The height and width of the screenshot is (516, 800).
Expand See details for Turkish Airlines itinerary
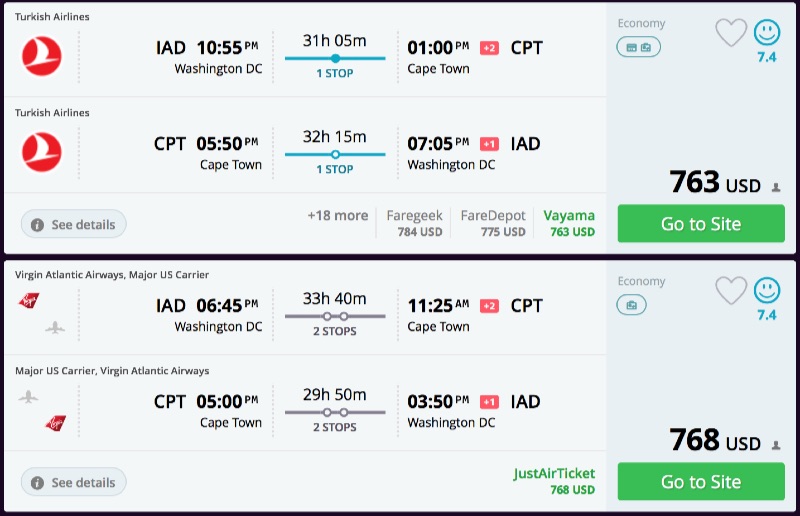[74, 225]
